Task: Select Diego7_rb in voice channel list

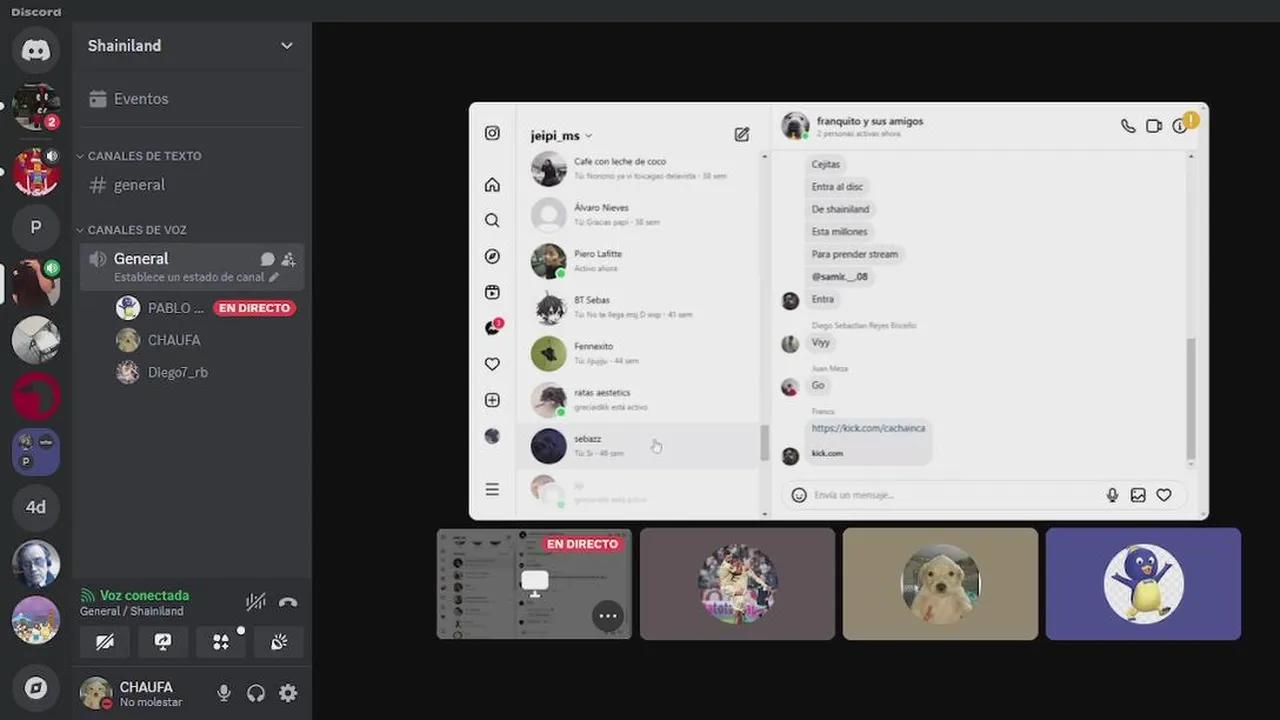Action: 208,372
